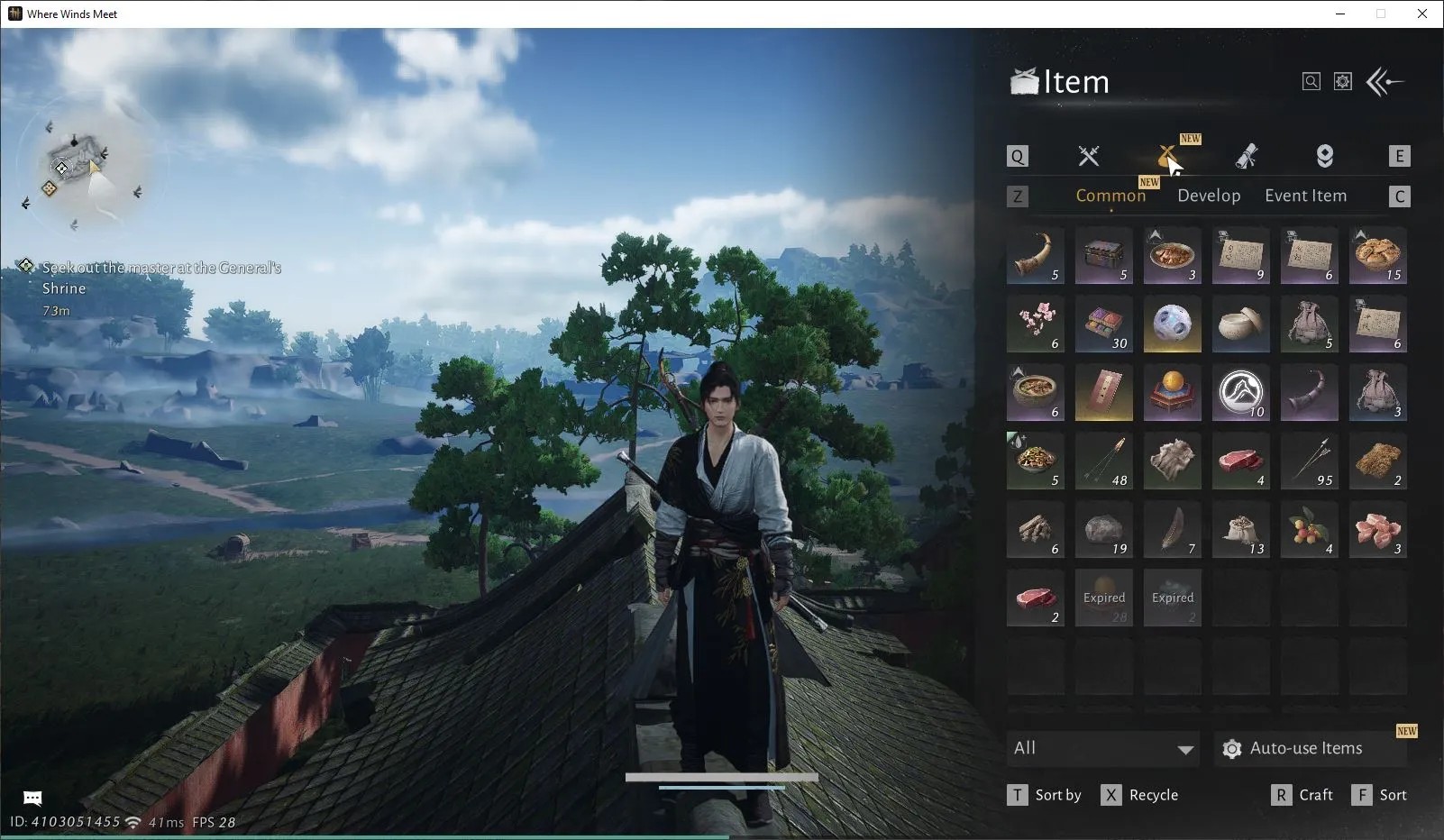Click the Q previous category key hint
The width and height of the screenshot is (1444, 840).
pos(1018,156)
